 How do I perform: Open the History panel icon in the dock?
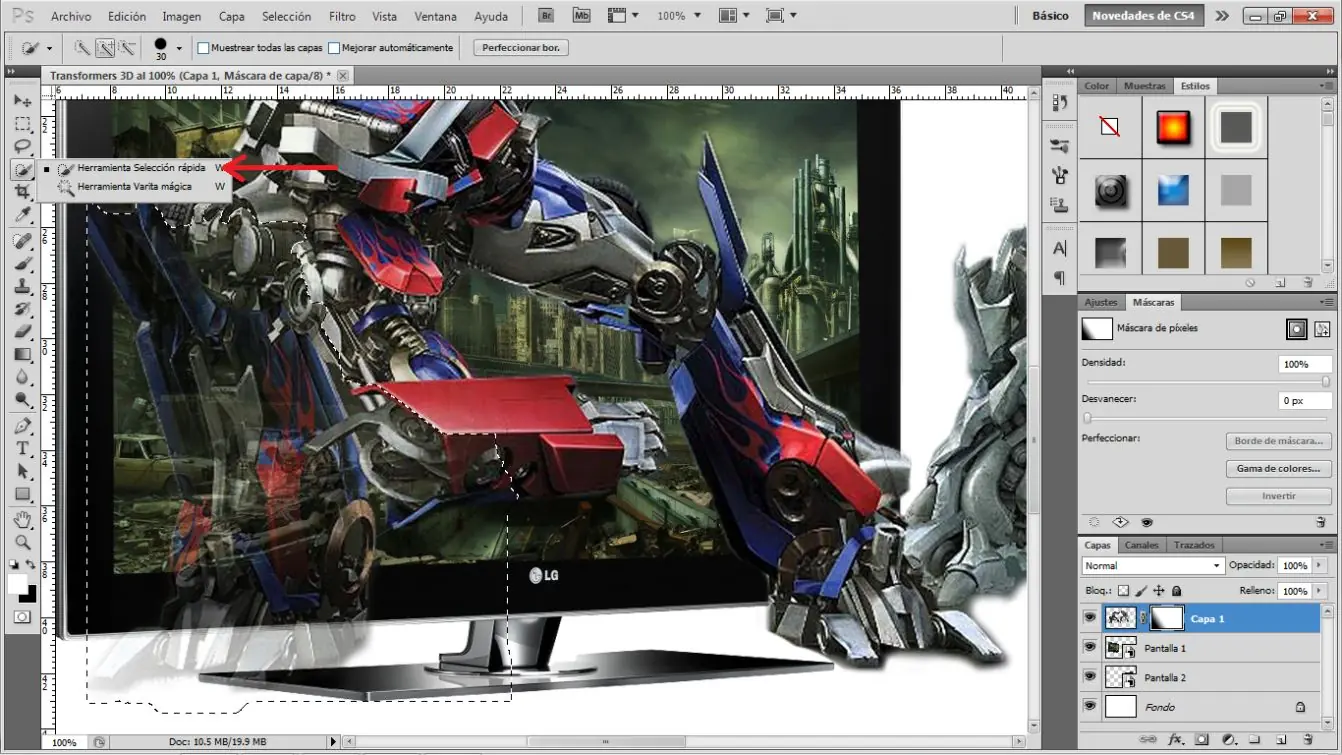coord(1060,103)
